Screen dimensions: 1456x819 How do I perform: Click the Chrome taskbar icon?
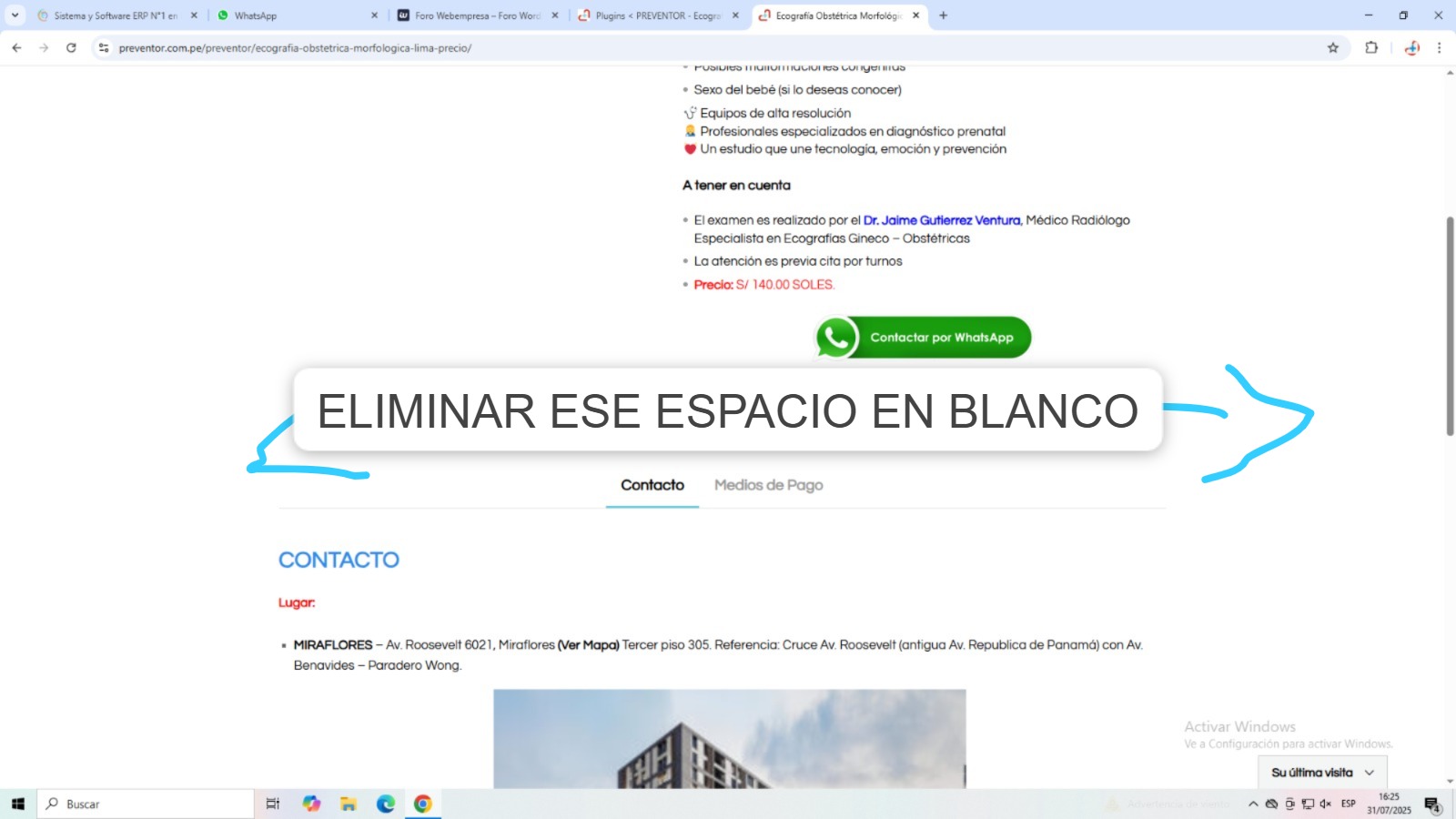423,804
